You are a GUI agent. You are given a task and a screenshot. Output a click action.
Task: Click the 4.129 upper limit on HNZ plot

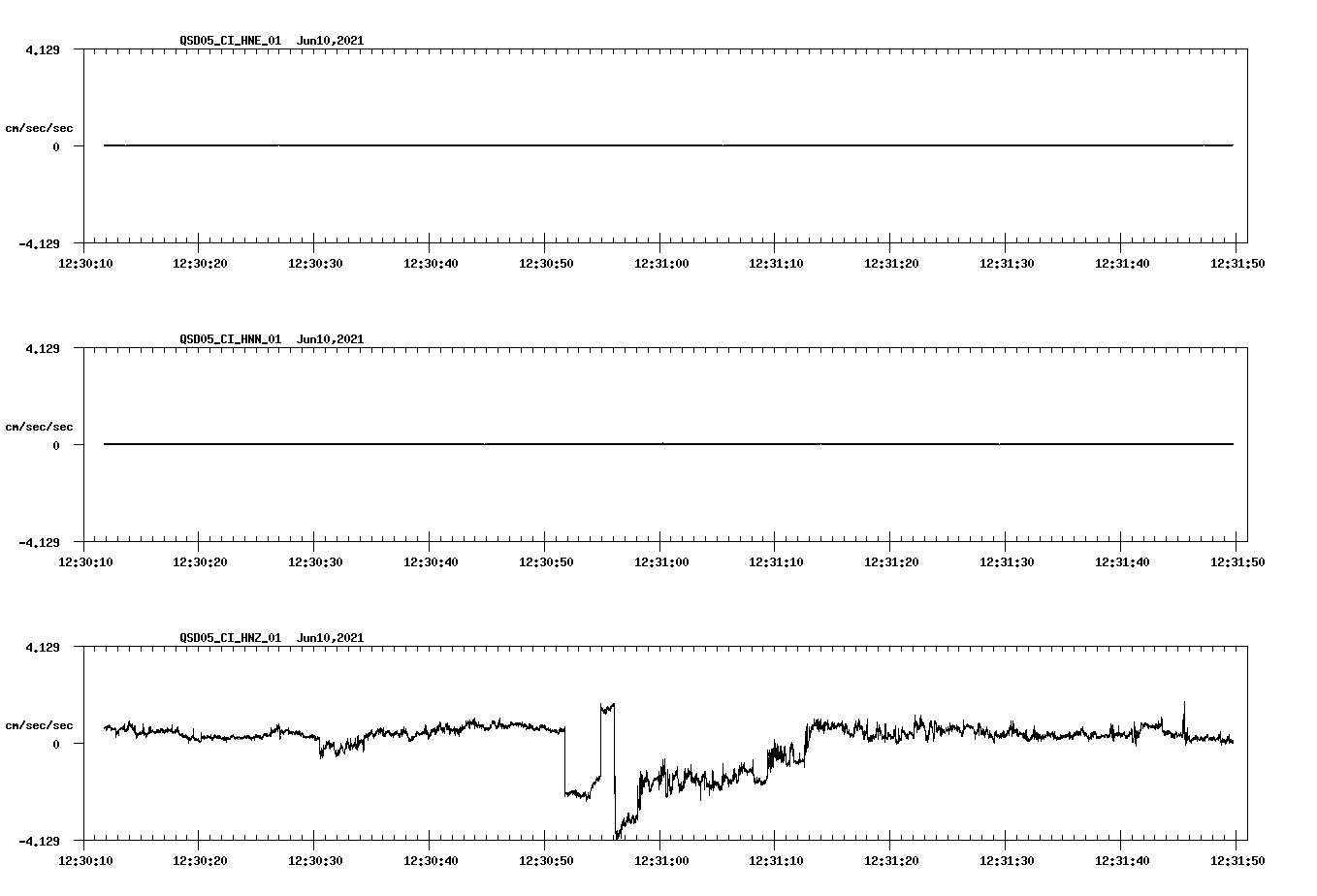pos(42,647)
